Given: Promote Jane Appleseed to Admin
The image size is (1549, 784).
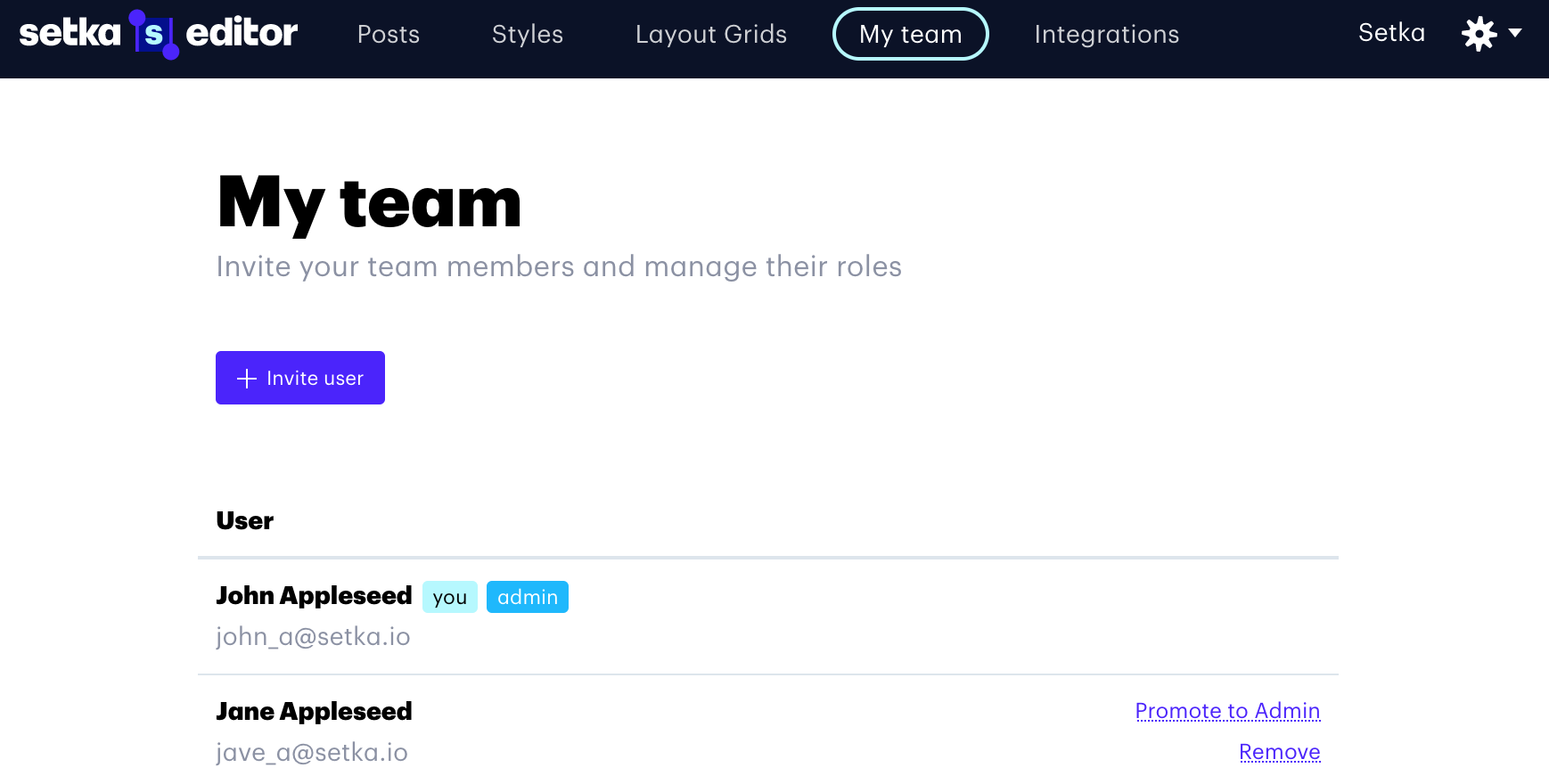Looking at the screenshot, I should (1226, 711).
